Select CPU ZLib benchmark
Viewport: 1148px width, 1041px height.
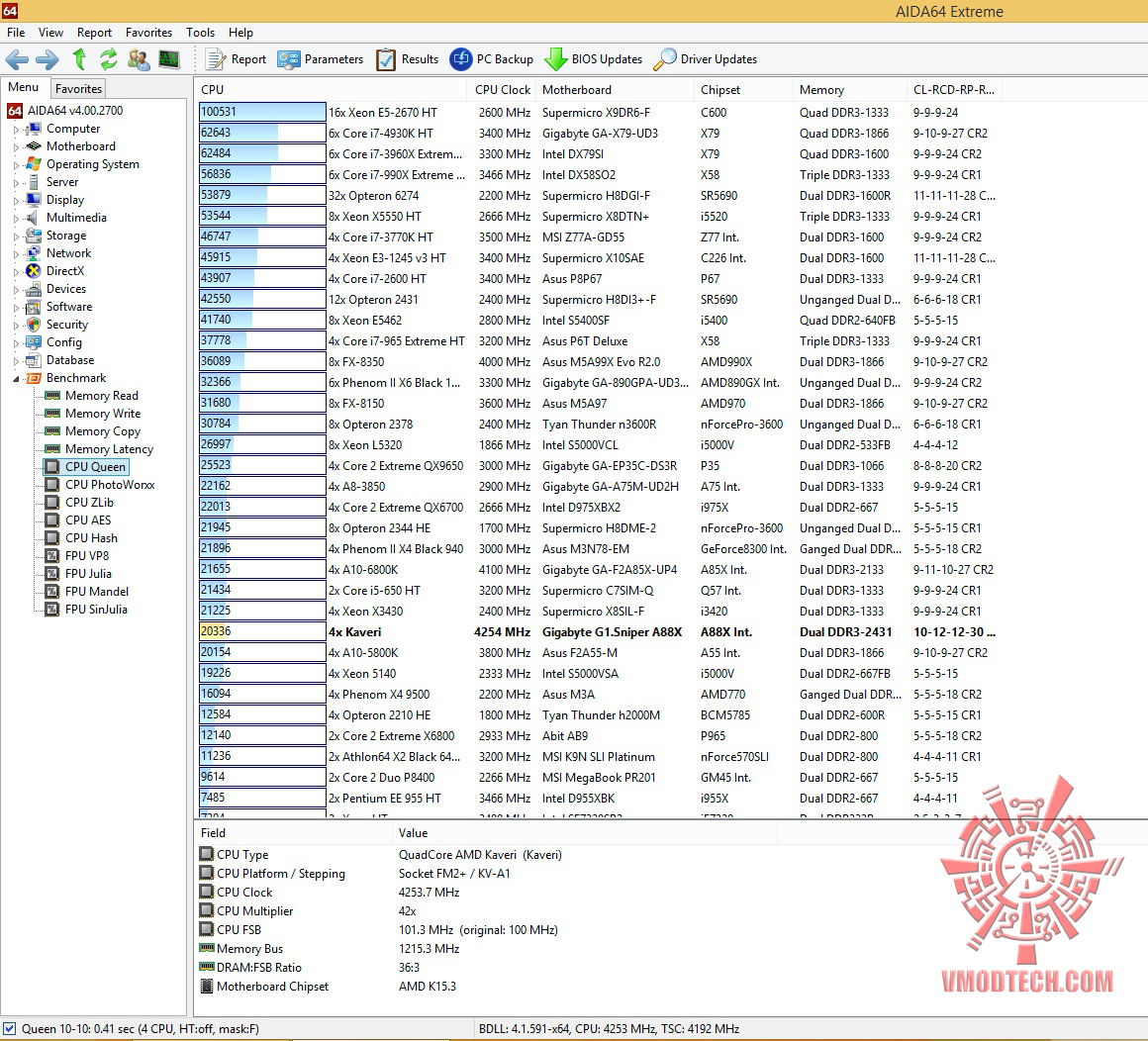(x=79, y=503)
